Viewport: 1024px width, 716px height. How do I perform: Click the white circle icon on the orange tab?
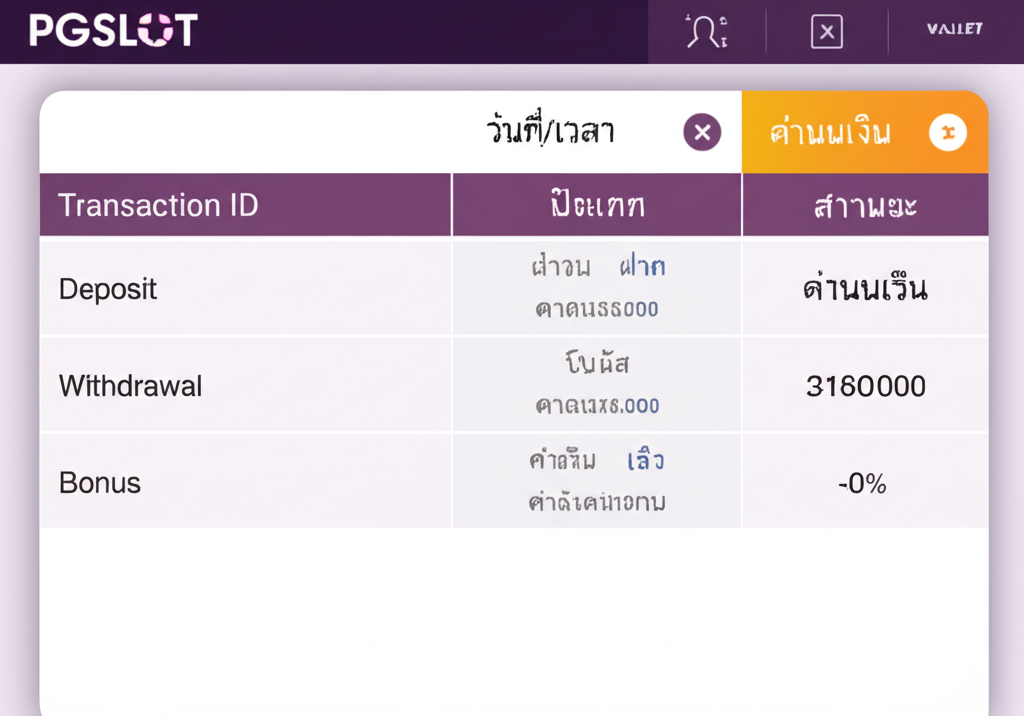948,132
